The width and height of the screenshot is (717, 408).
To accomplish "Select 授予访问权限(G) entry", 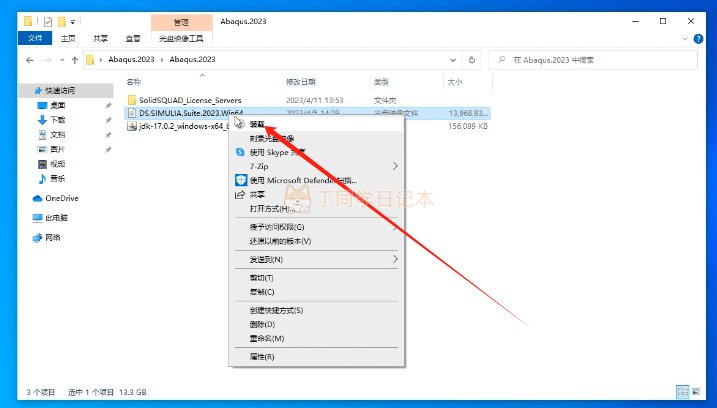I will (316, 227).
